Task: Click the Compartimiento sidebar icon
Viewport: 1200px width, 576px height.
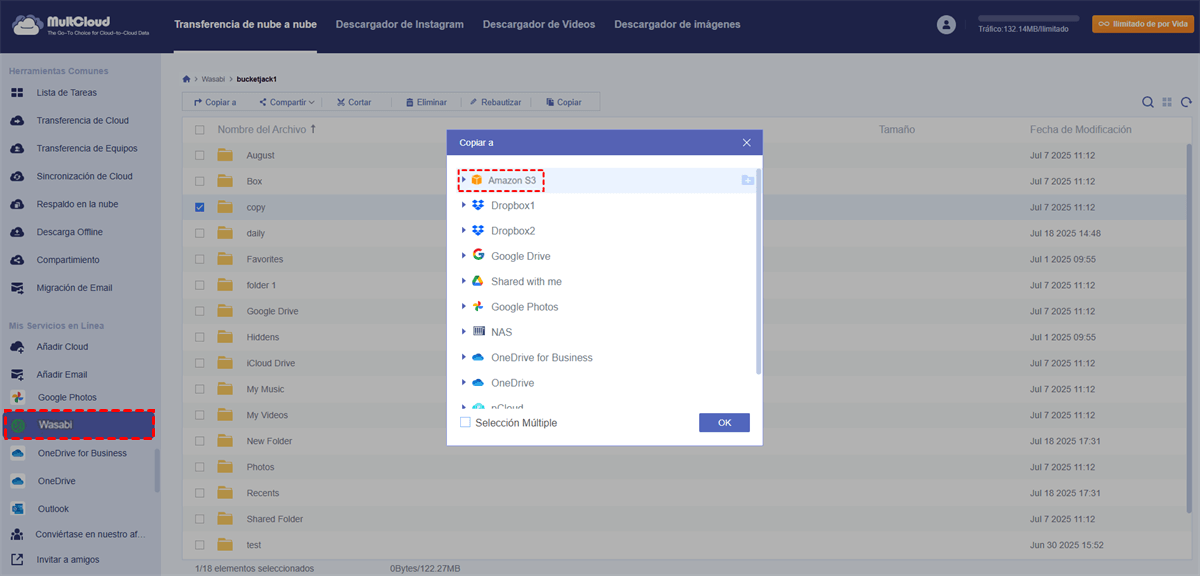Action: [x=17, y=260]
